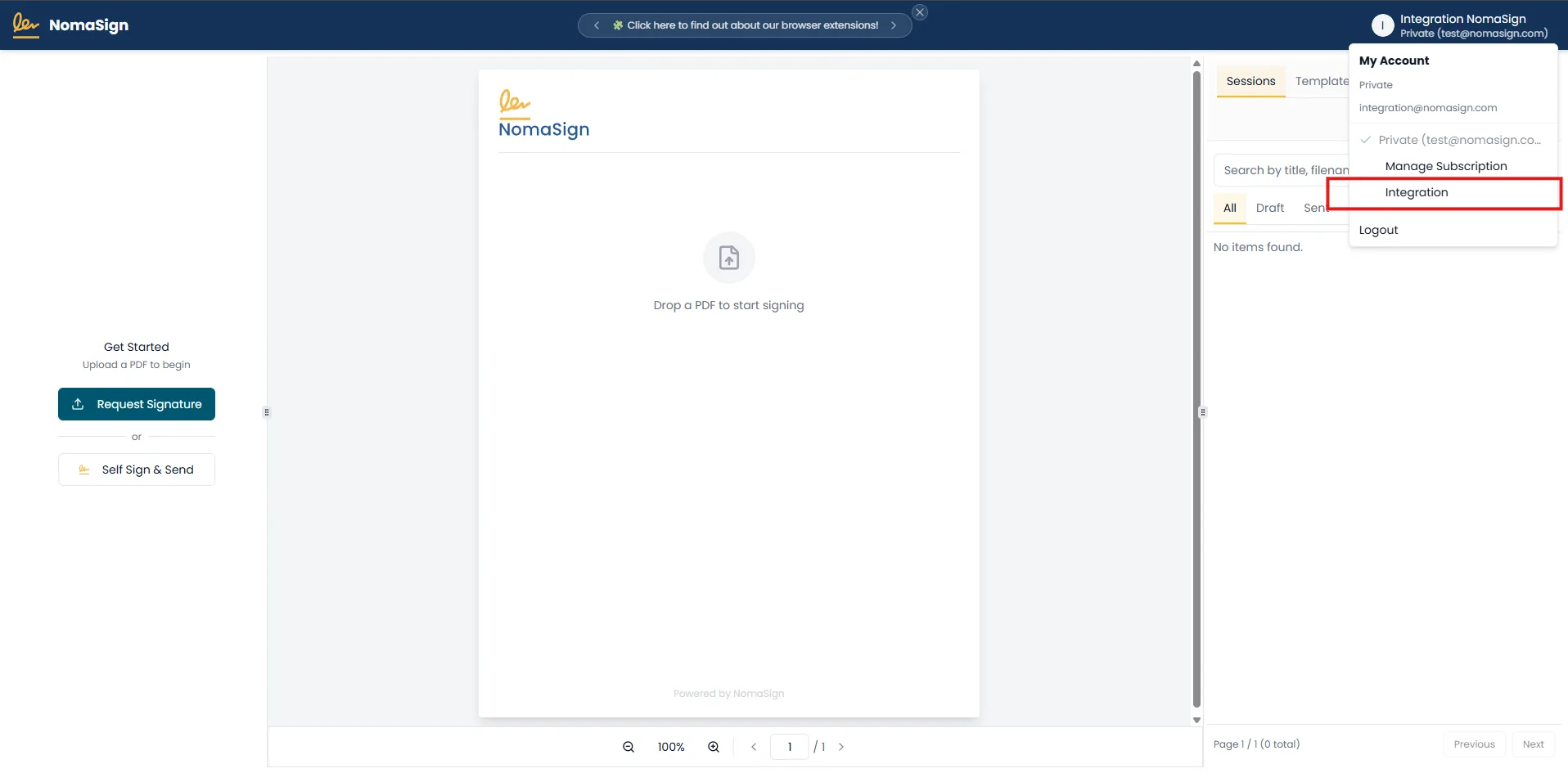Click the 100% zoom level value
The height and width of the screenshot is (773, 1568).
[x=671, y=747]
